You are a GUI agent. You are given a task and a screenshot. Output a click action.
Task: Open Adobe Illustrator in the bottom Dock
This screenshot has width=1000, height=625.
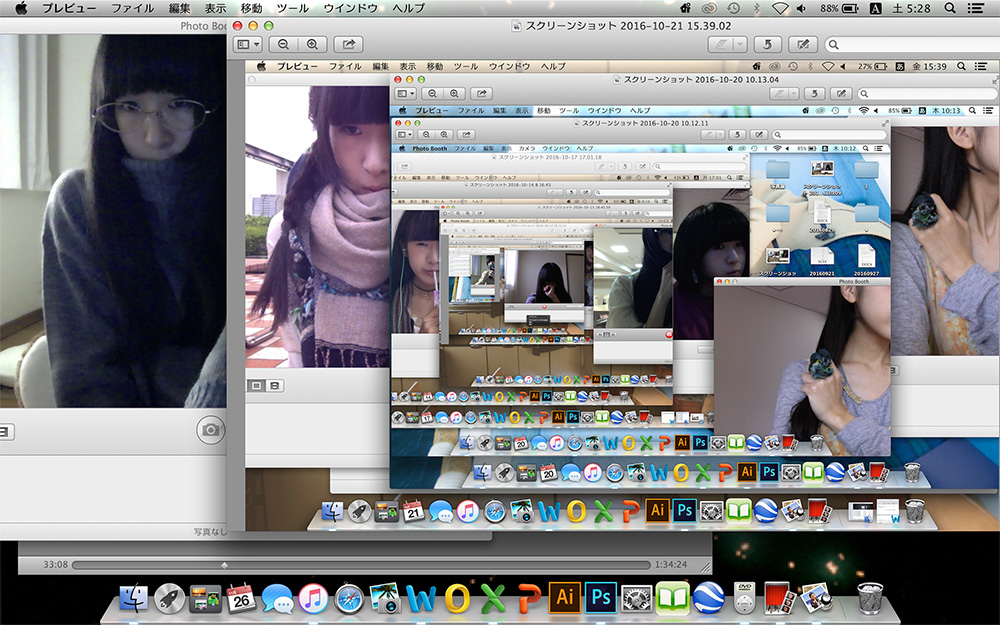pos(564,598)
